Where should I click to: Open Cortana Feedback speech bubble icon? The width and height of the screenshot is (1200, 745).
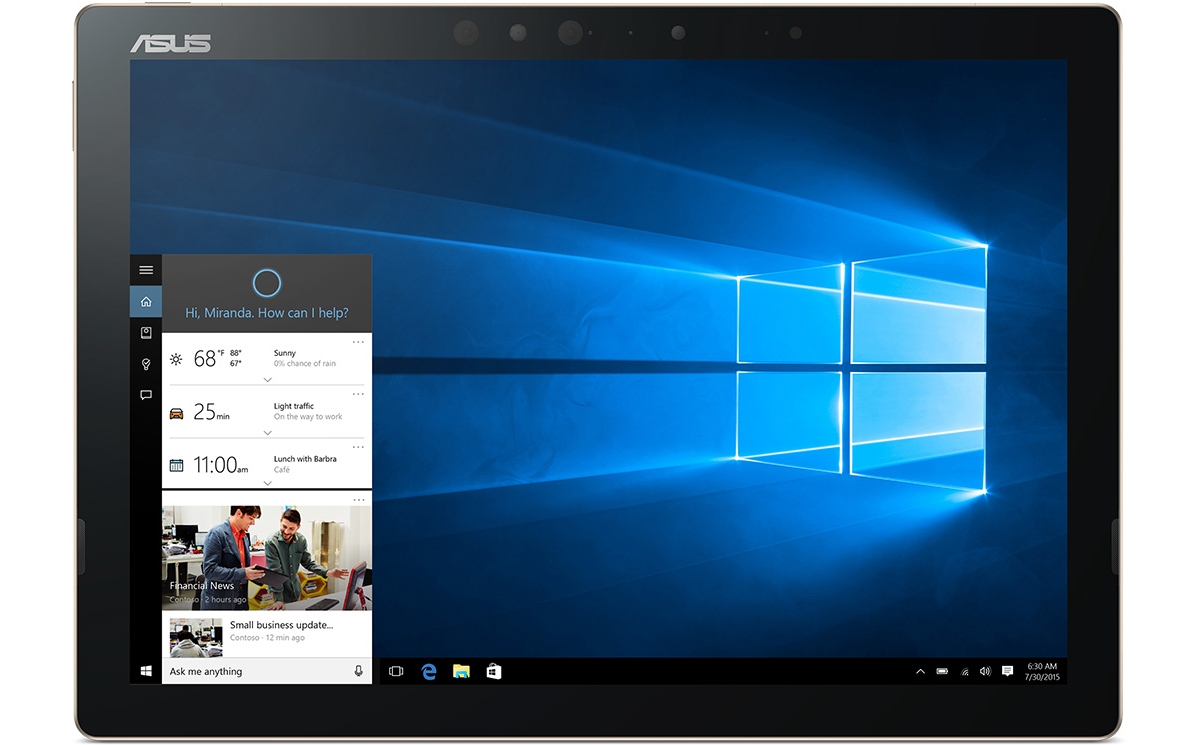click(146, 395)
